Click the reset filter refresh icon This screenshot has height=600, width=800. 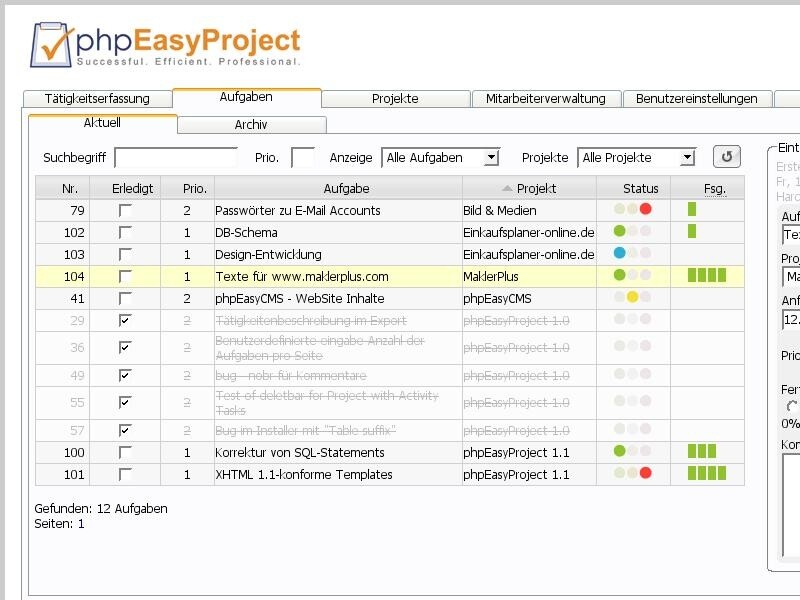coord(727,157)
